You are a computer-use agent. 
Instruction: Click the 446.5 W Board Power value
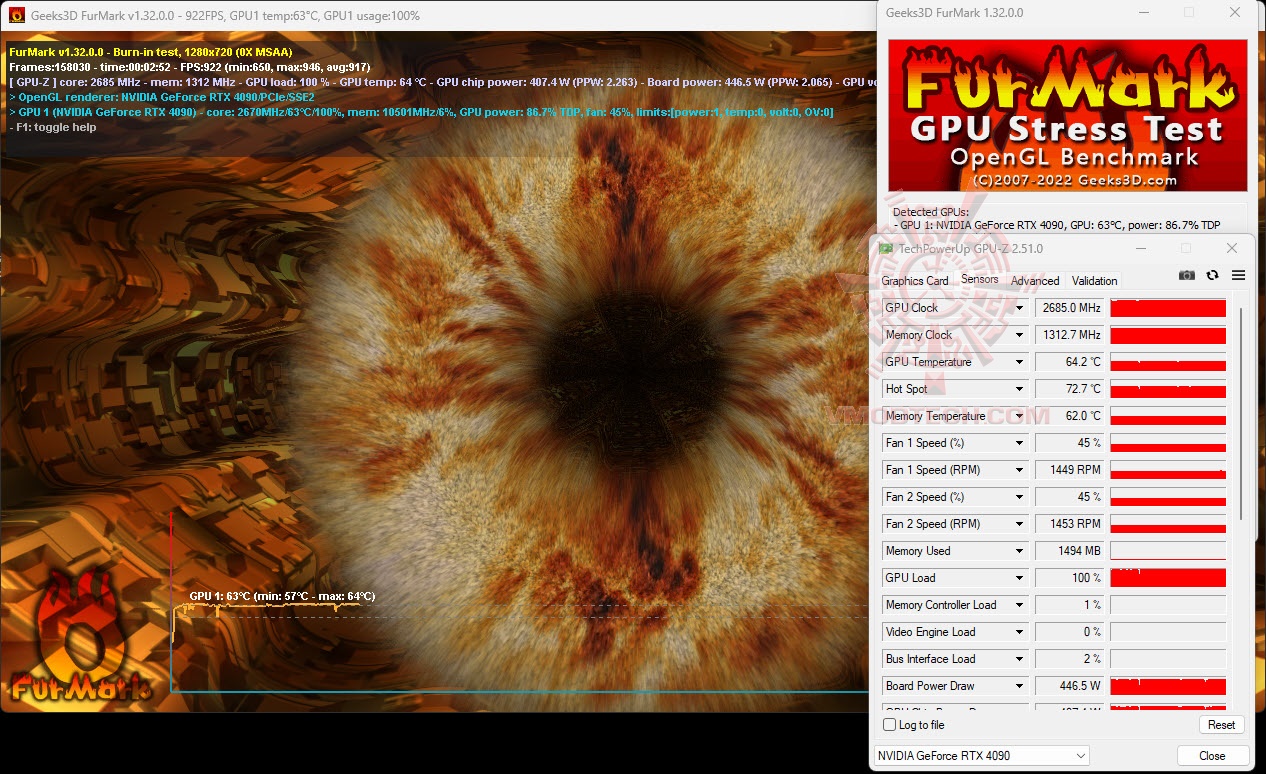point(1070,686)
